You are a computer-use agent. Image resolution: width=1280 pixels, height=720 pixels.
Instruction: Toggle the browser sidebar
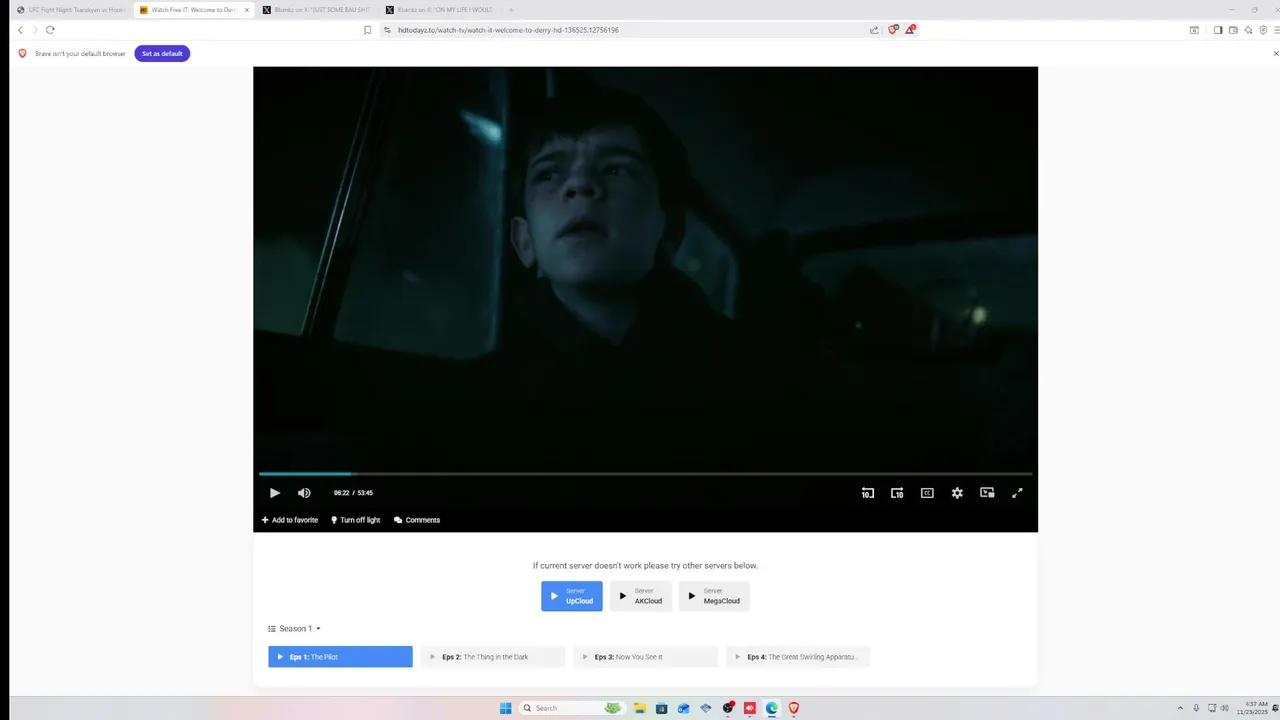(x=1218, y=30)
